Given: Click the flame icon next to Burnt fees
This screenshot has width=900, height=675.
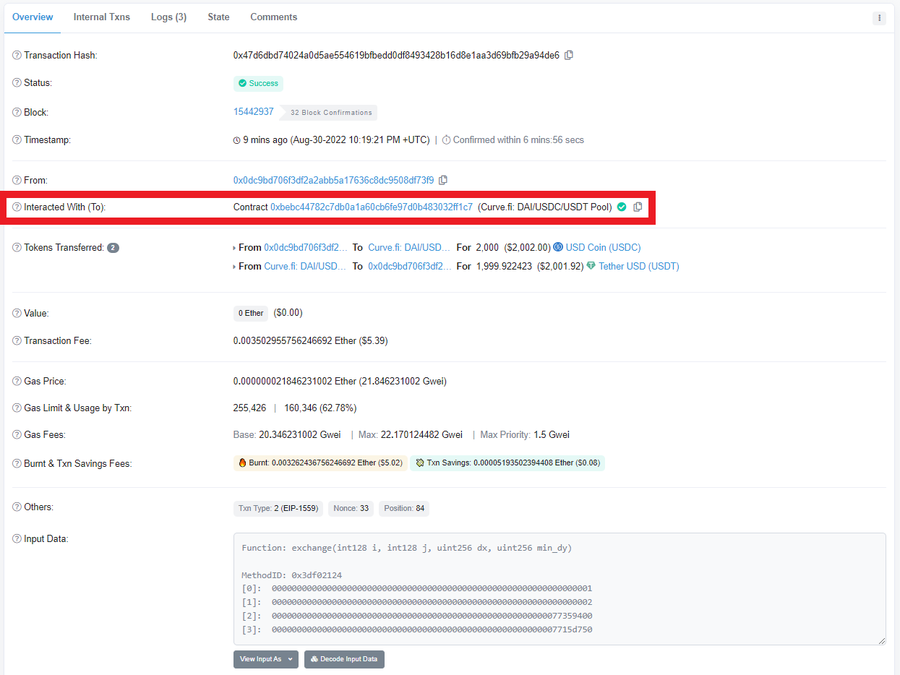Looking at the screenshot, I should pyautogui.click(x=241, y=462).
